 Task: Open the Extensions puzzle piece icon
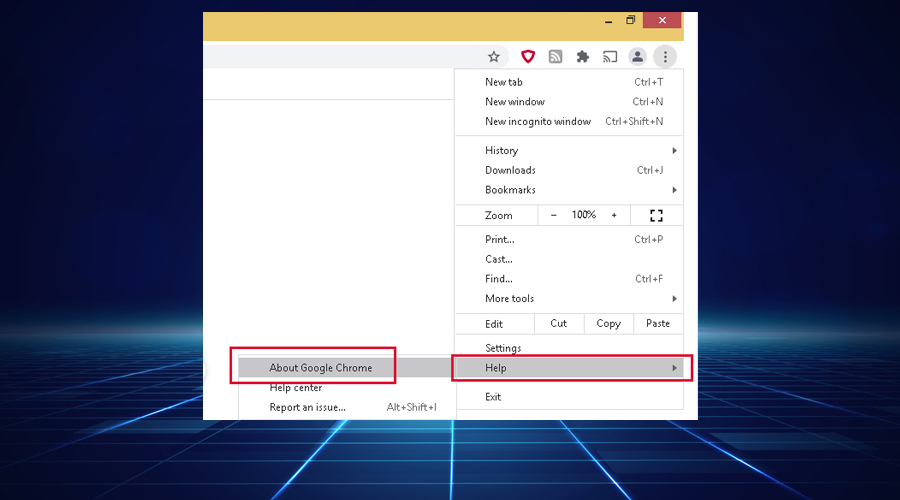[x=583, y=57]
